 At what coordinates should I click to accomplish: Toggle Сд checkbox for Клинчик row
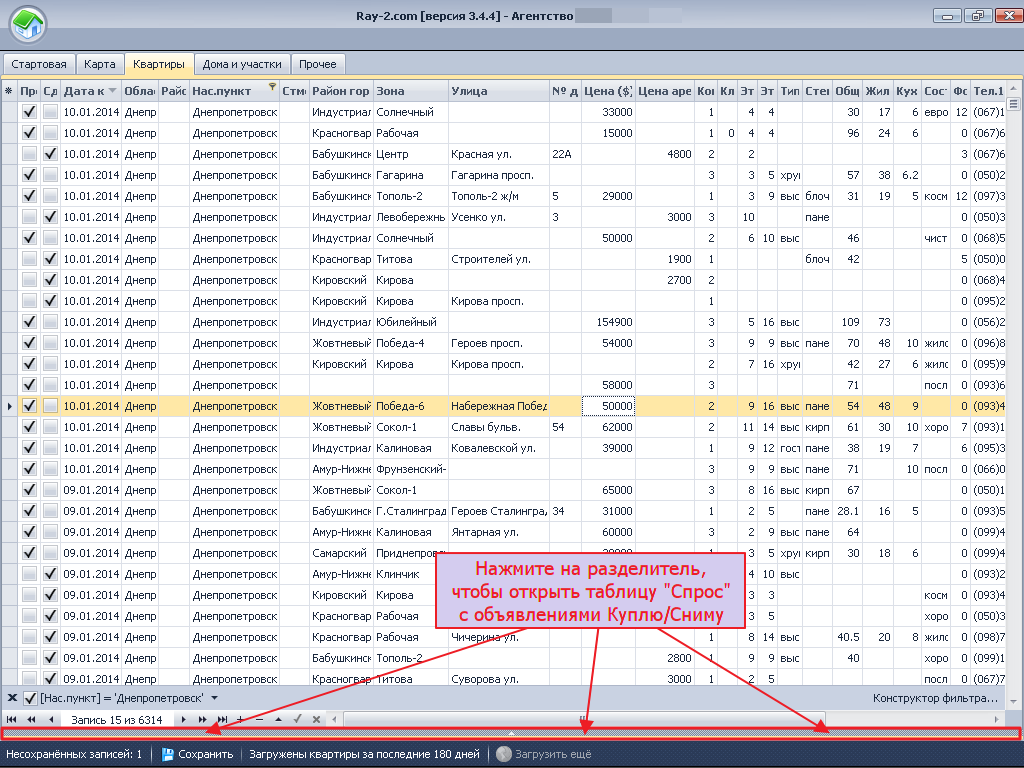[x=50, y=574]
